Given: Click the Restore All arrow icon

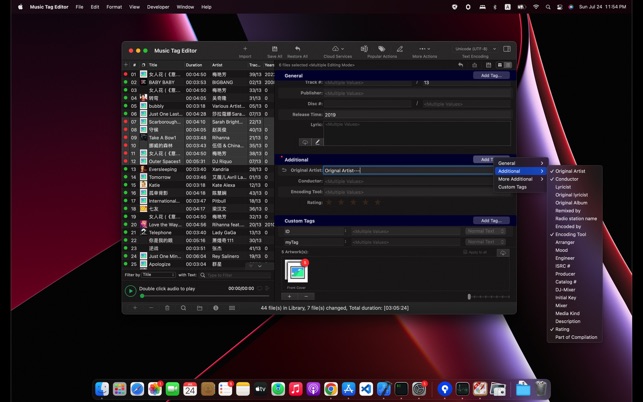Looking at the screenshot, I should point(297,49).
